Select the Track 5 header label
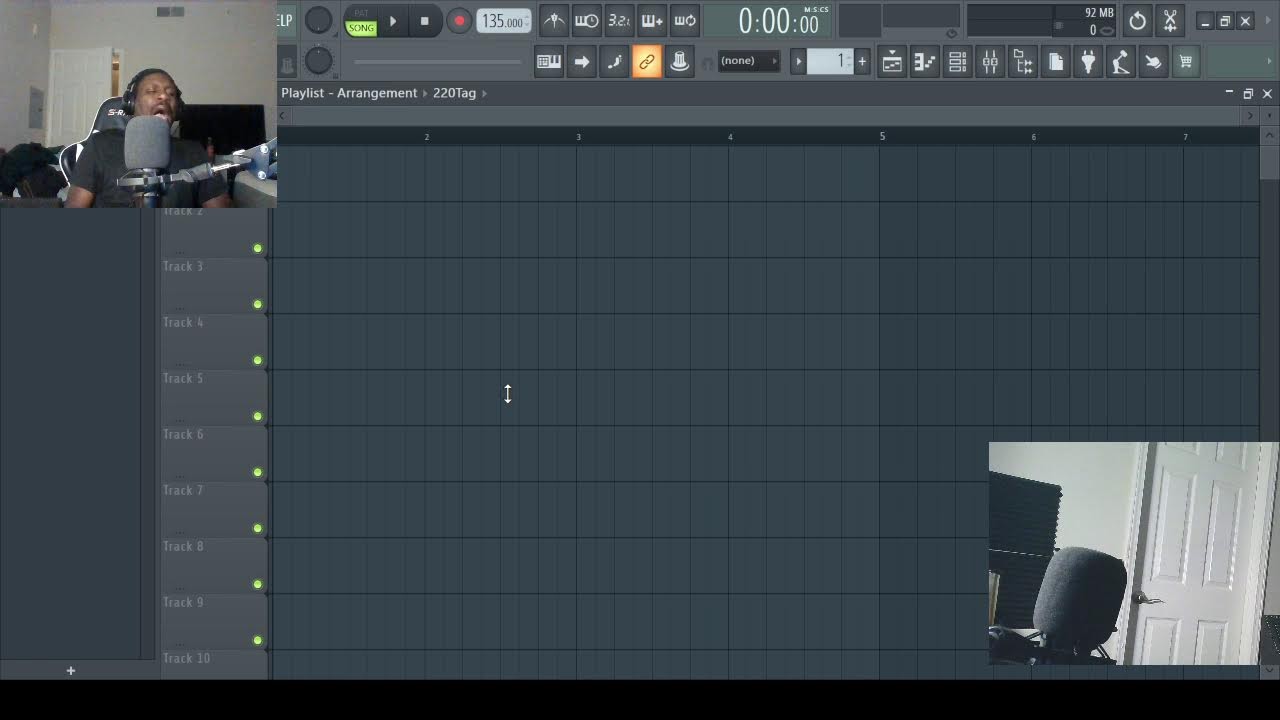Viewport: 1280px width, 720px height. click(x=183, y=378)
